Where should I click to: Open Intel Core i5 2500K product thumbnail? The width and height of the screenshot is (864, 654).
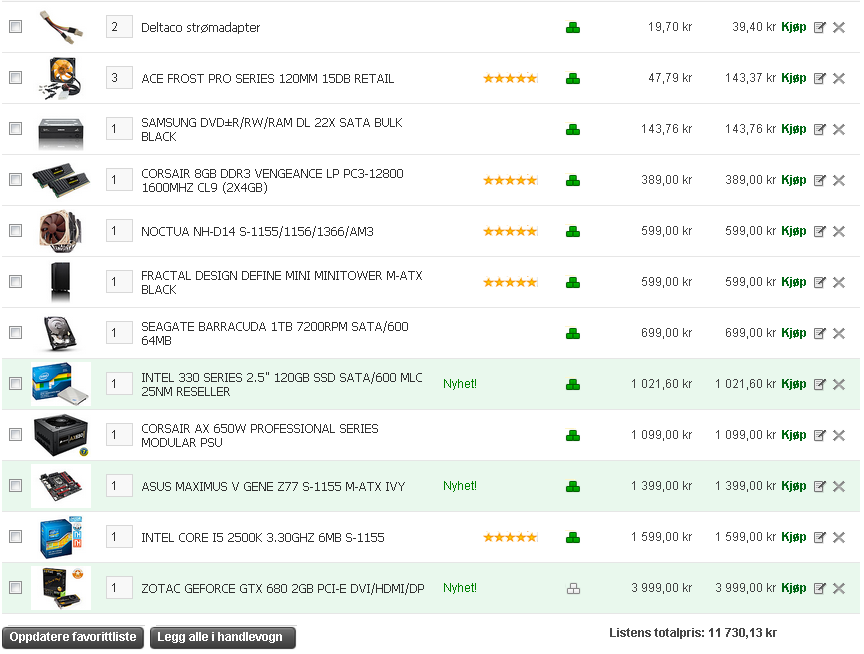61,537
